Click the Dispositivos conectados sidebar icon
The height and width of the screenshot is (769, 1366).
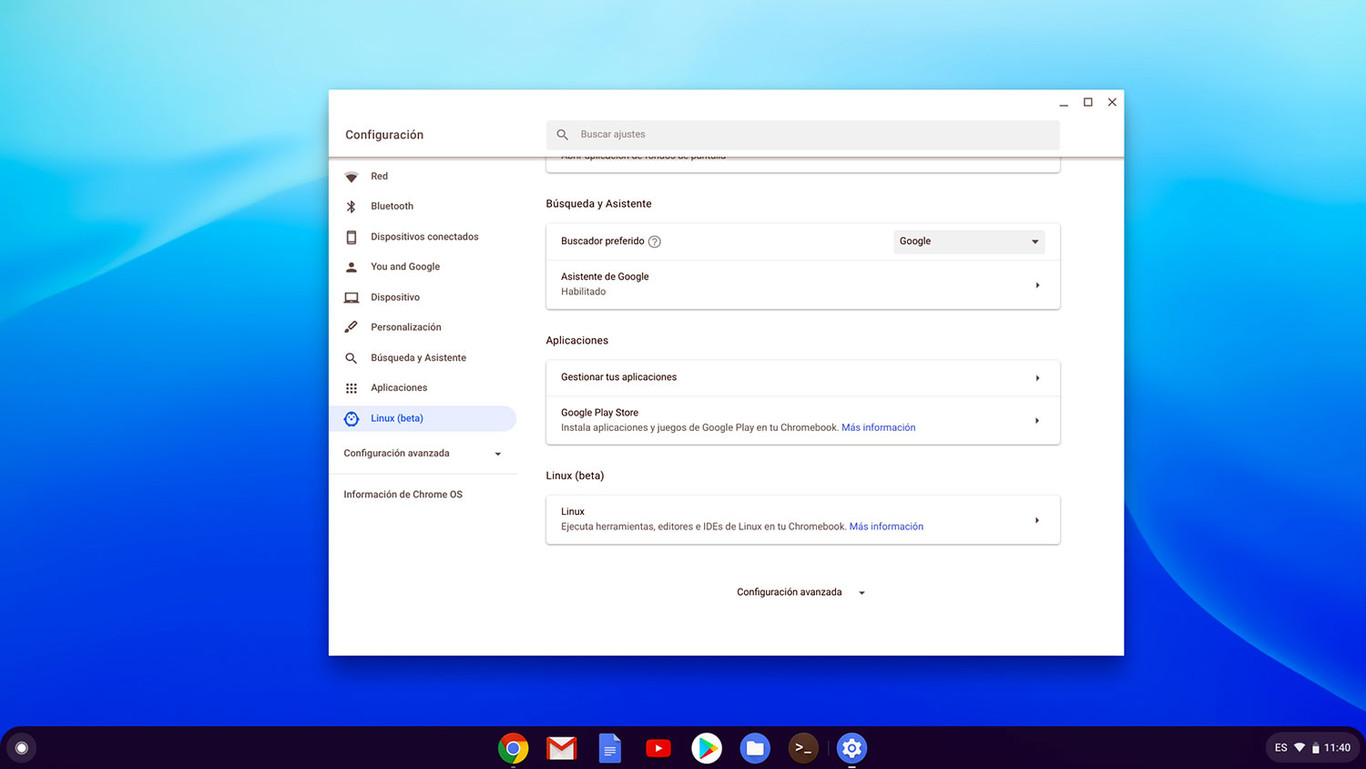click(x=351, y=236)
